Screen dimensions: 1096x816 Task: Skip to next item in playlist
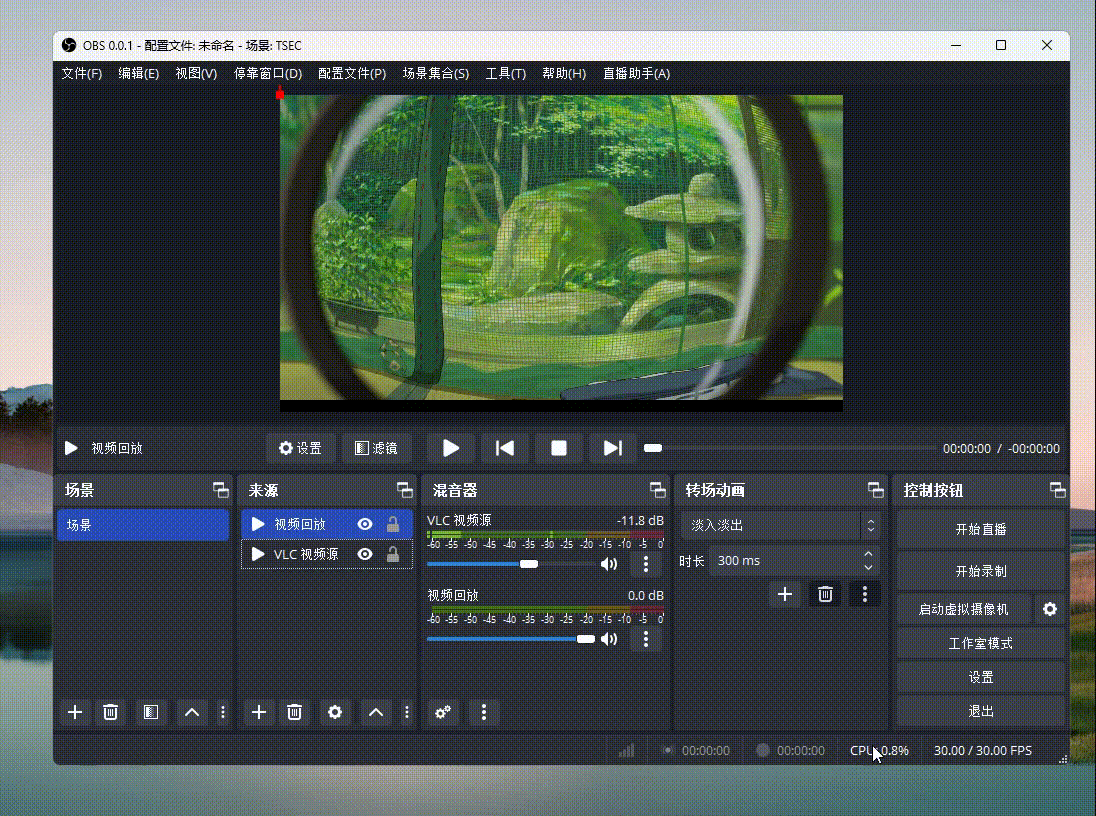[x=612, y=448]
